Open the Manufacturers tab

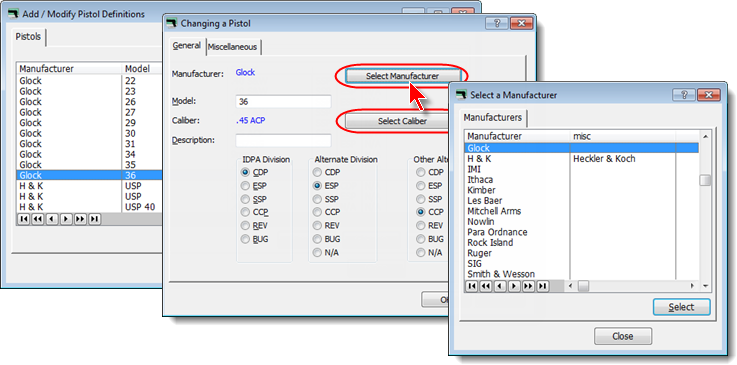pyautogui.click(x=493, y=117)
